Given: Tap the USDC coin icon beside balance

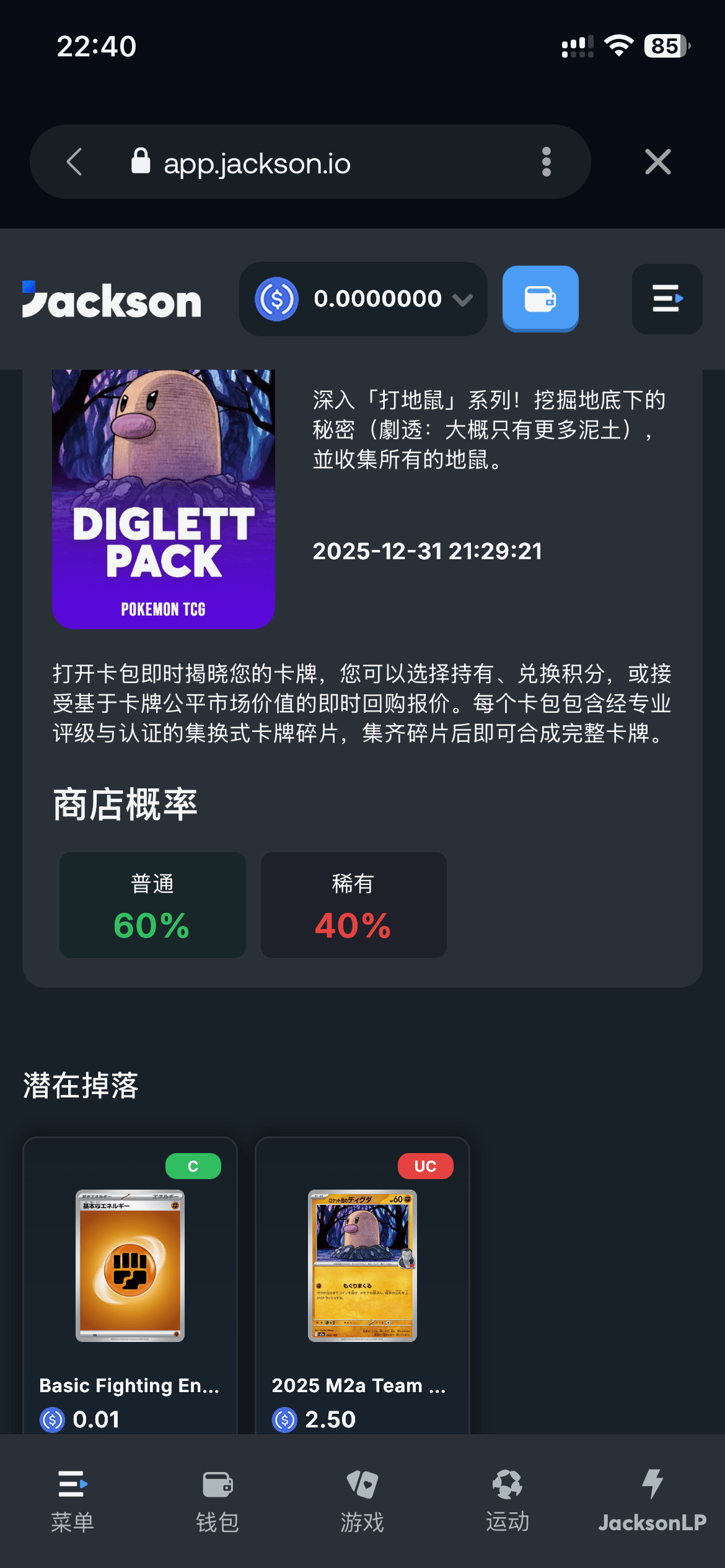Looking at the screenshot, I should 276,298.
